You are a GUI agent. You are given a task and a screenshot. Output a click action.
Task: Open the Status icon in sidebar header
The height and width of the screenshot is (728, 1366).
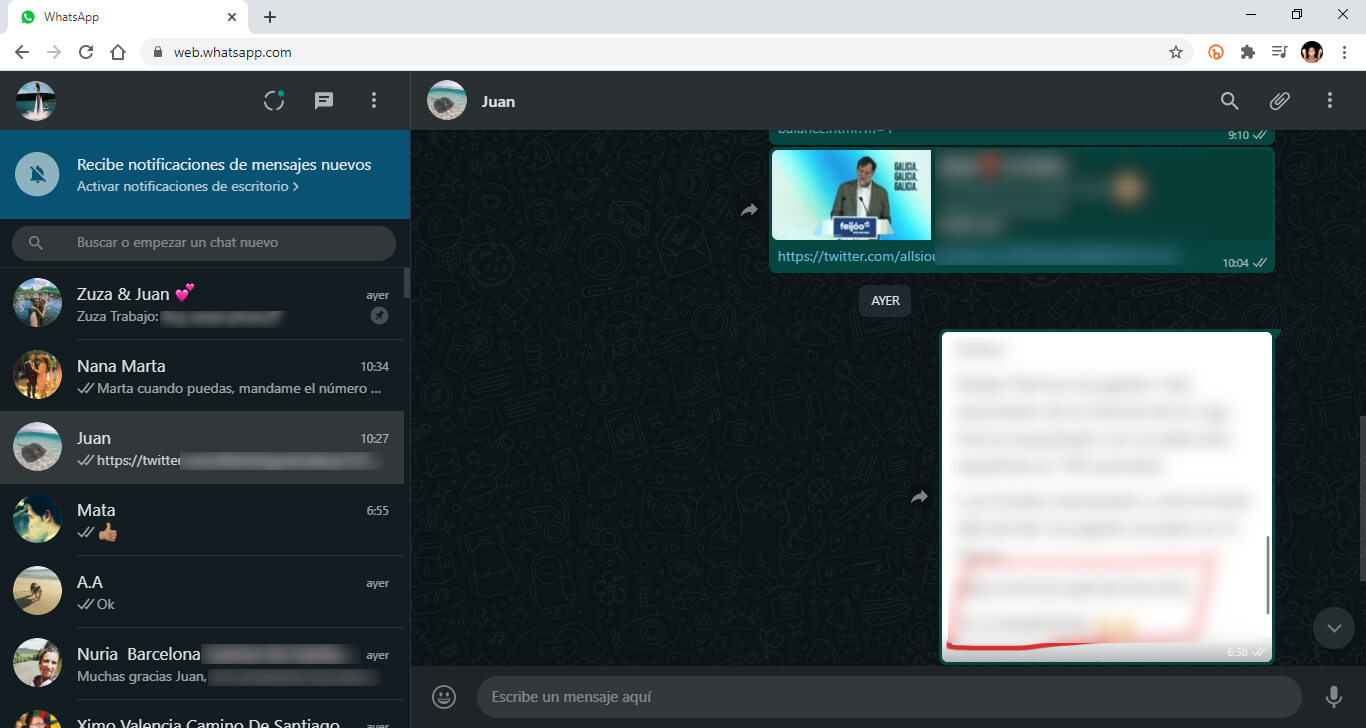pyautogui.click(x=274, y=100)
